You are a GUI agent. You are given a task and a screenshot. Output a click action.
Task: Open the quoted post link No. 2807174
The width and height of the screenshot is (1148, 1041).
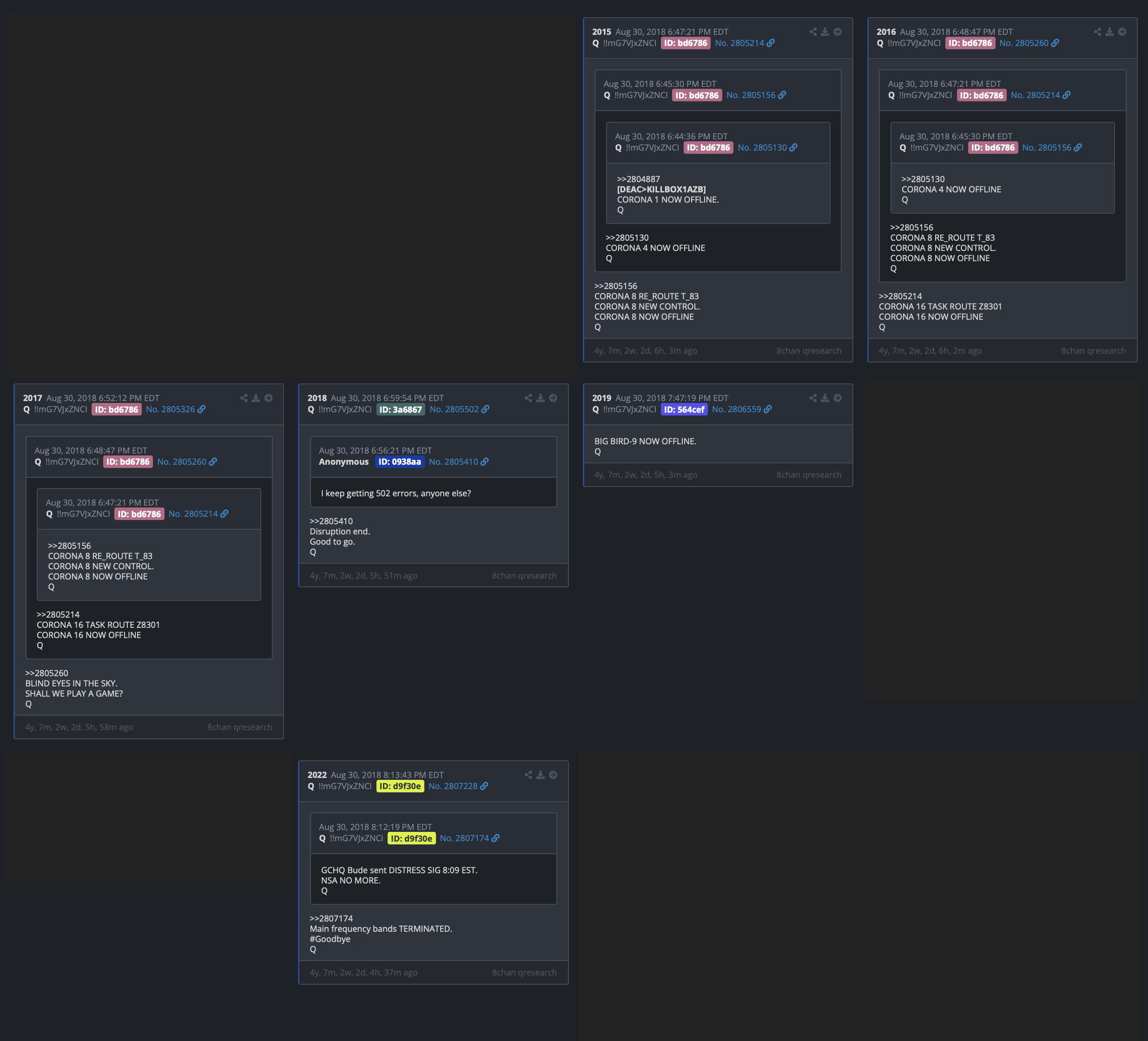(464, 838)
